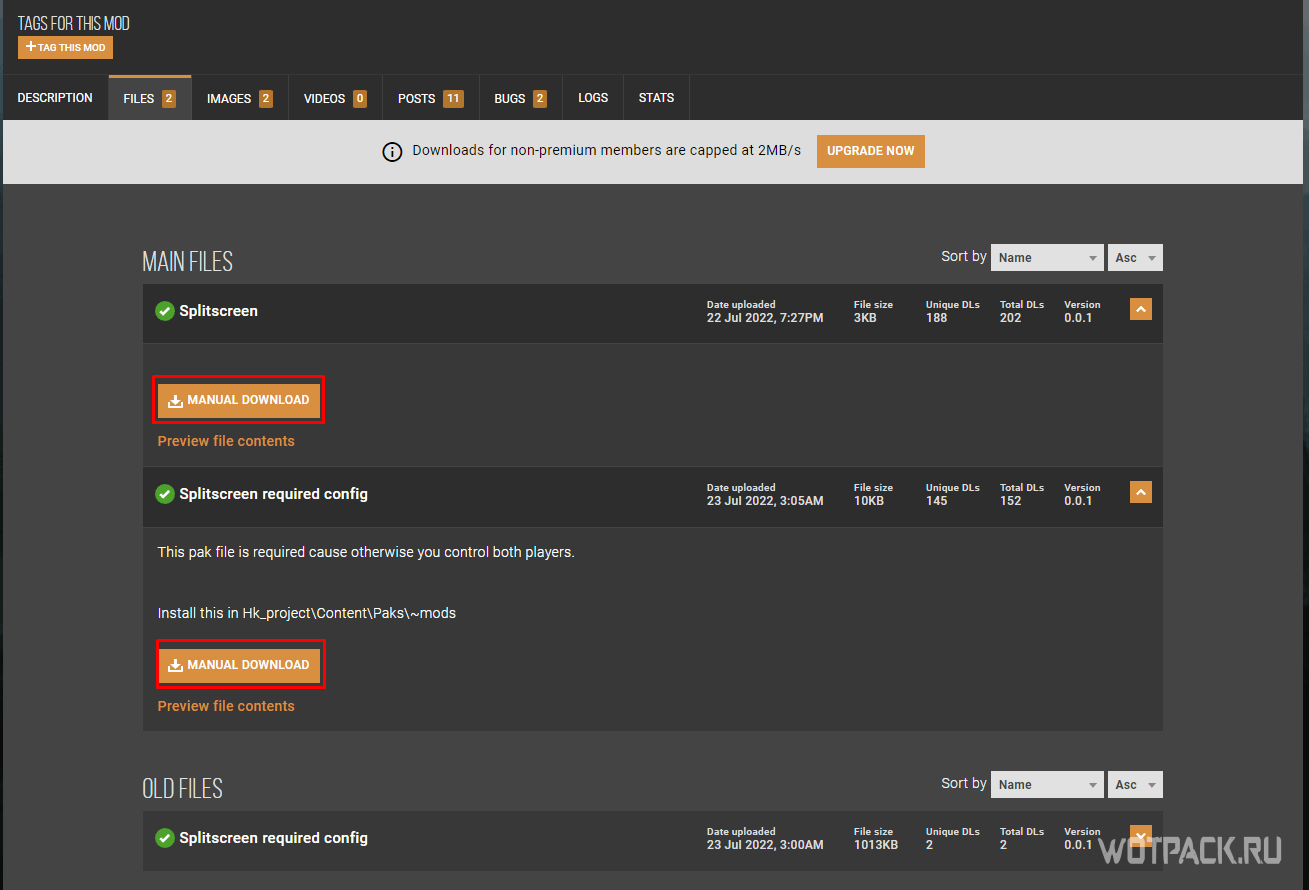Click Manual Download for Splitscreen file
The image size is (1309, 890).
pyautogui.click(x=239, y=400)
